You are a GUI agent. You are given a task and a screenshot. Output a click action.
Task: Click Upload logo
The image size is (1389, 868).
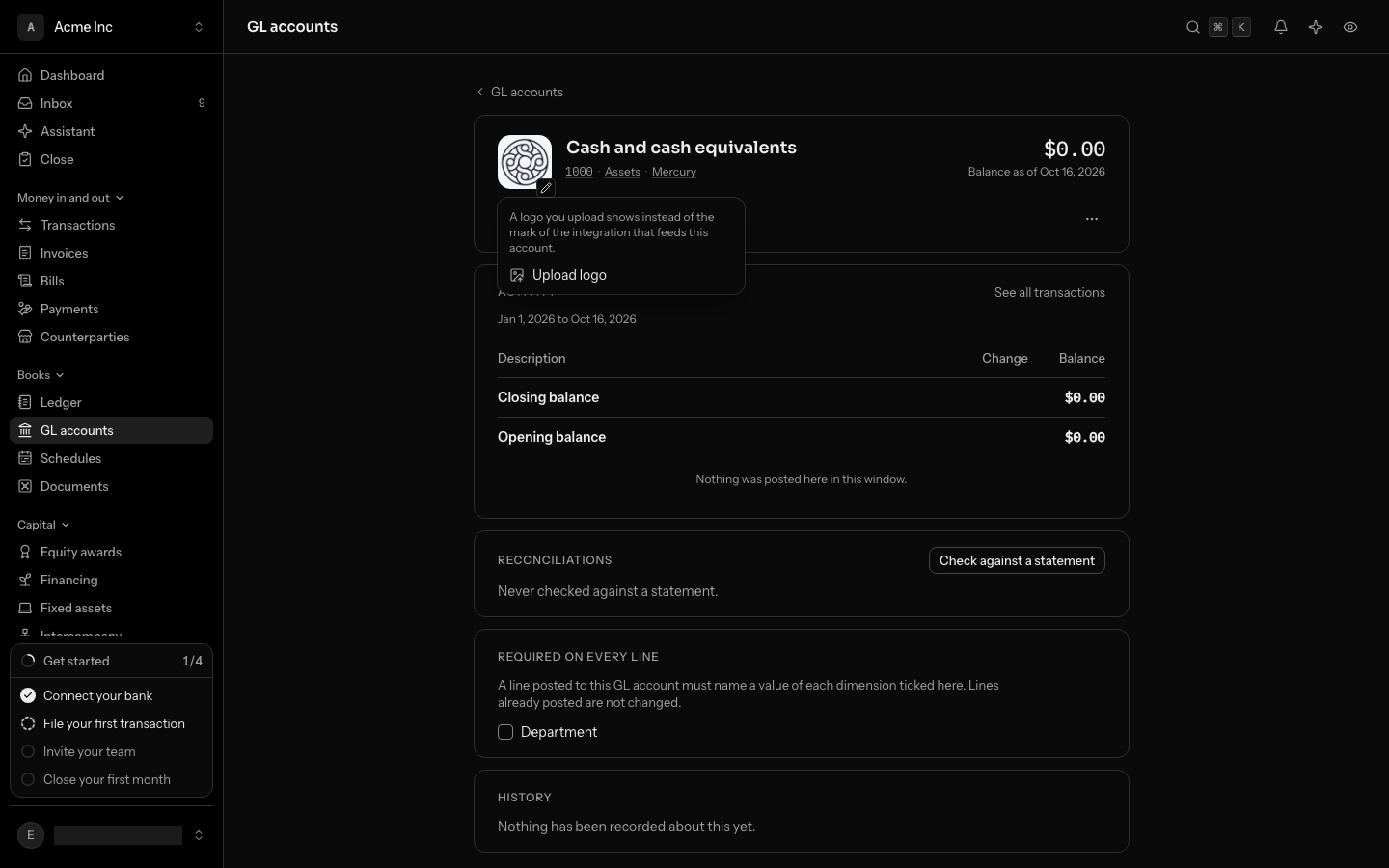(x=621, y=275)
